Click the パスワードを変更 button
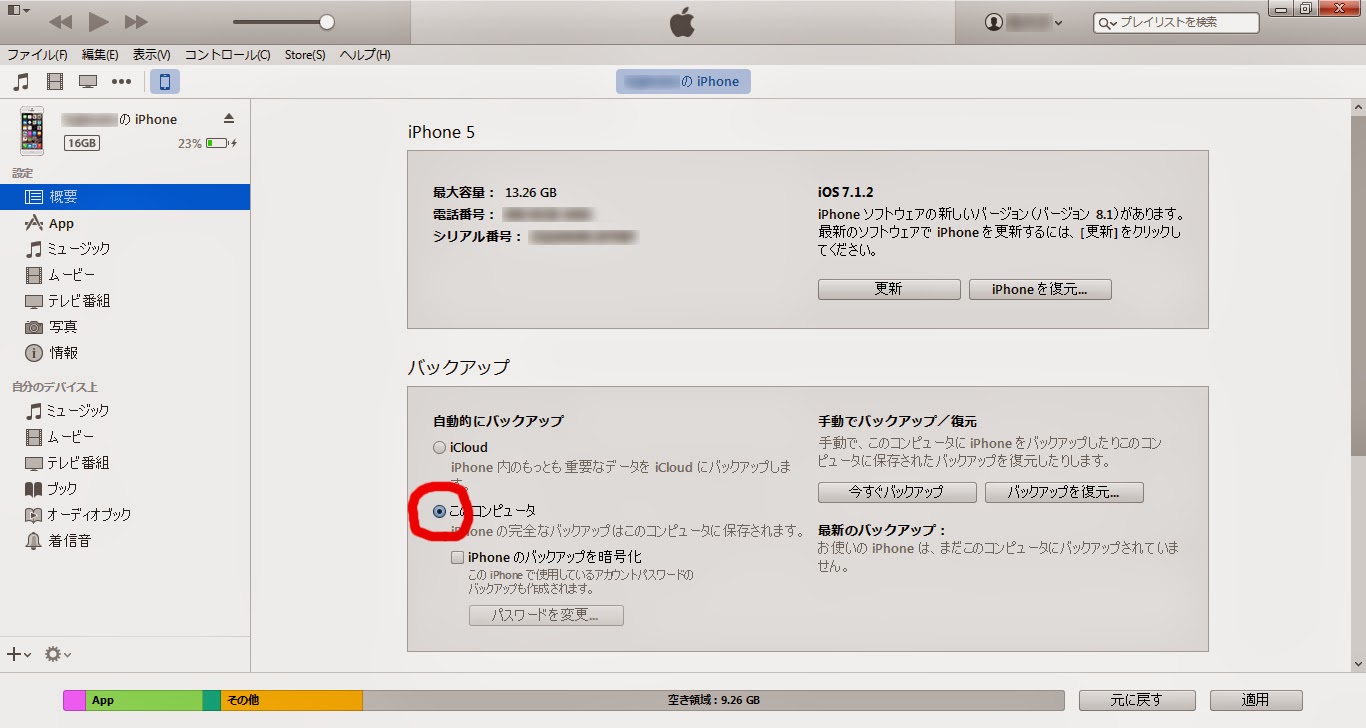1366x728 pixels. pyautogui.click(x=546, y=615)
